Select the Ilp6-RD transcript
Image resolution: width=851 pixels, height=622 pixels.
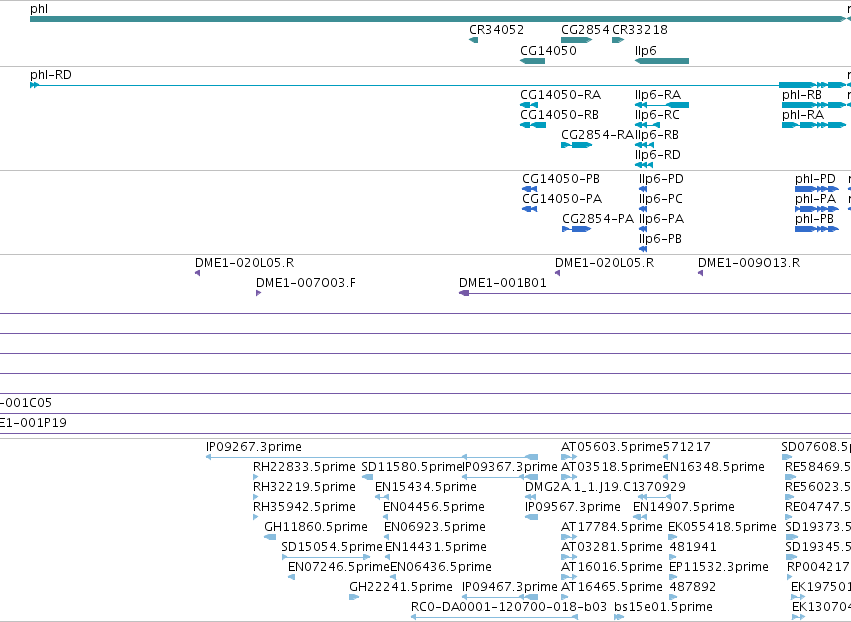point(644,165)
